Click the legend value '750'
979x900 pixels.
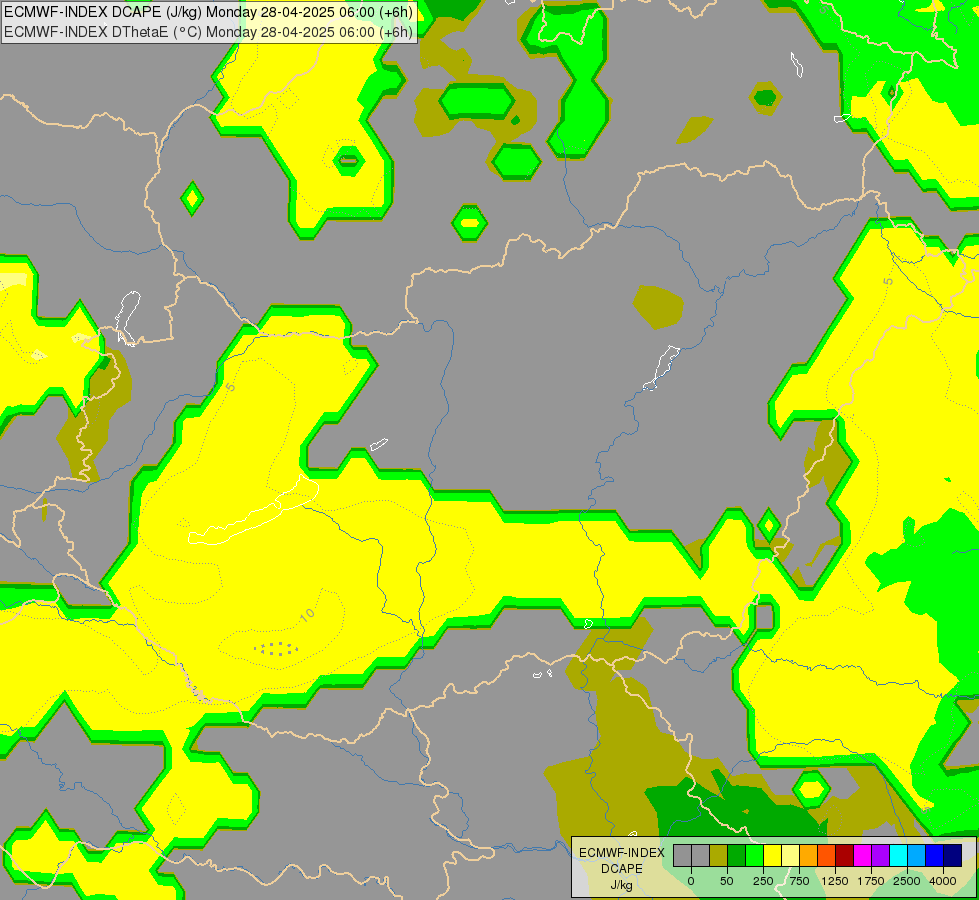coord(799,881)
